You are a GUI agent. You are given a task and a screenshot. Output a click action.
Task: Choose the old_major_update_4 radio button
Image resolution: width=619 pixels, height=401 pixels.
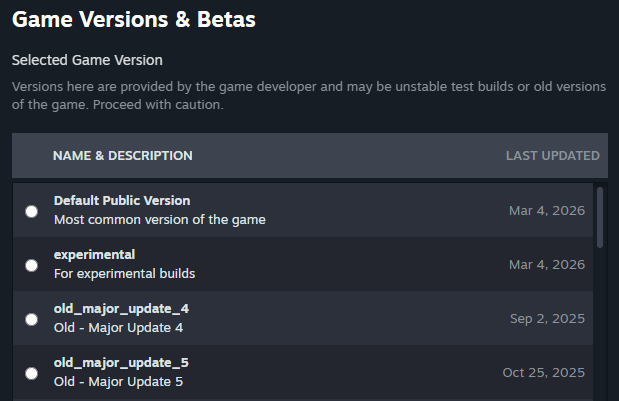click(x=32, y=319)
